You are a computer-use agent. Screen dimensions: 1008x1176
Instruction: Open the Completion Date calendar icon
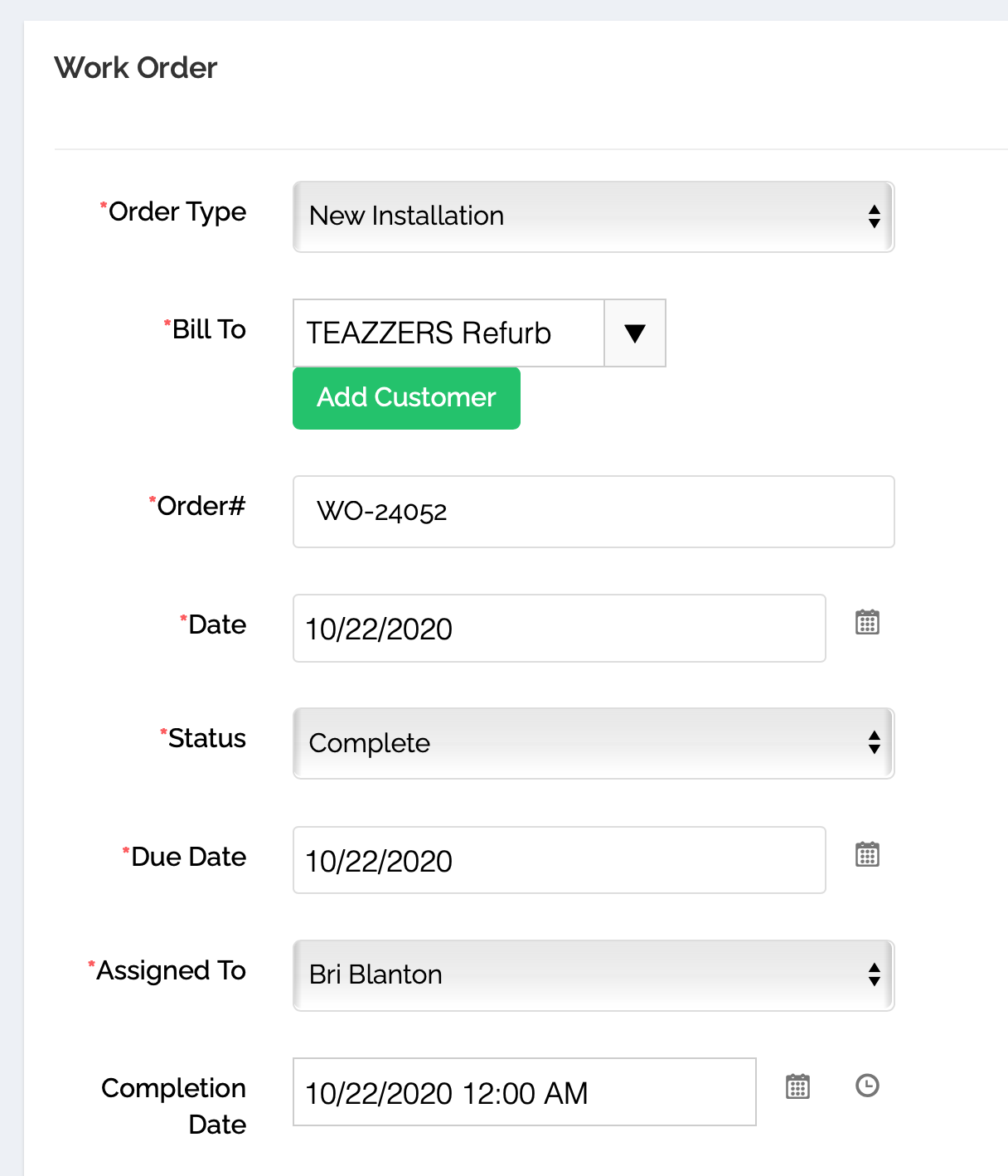pos(797,1086)
